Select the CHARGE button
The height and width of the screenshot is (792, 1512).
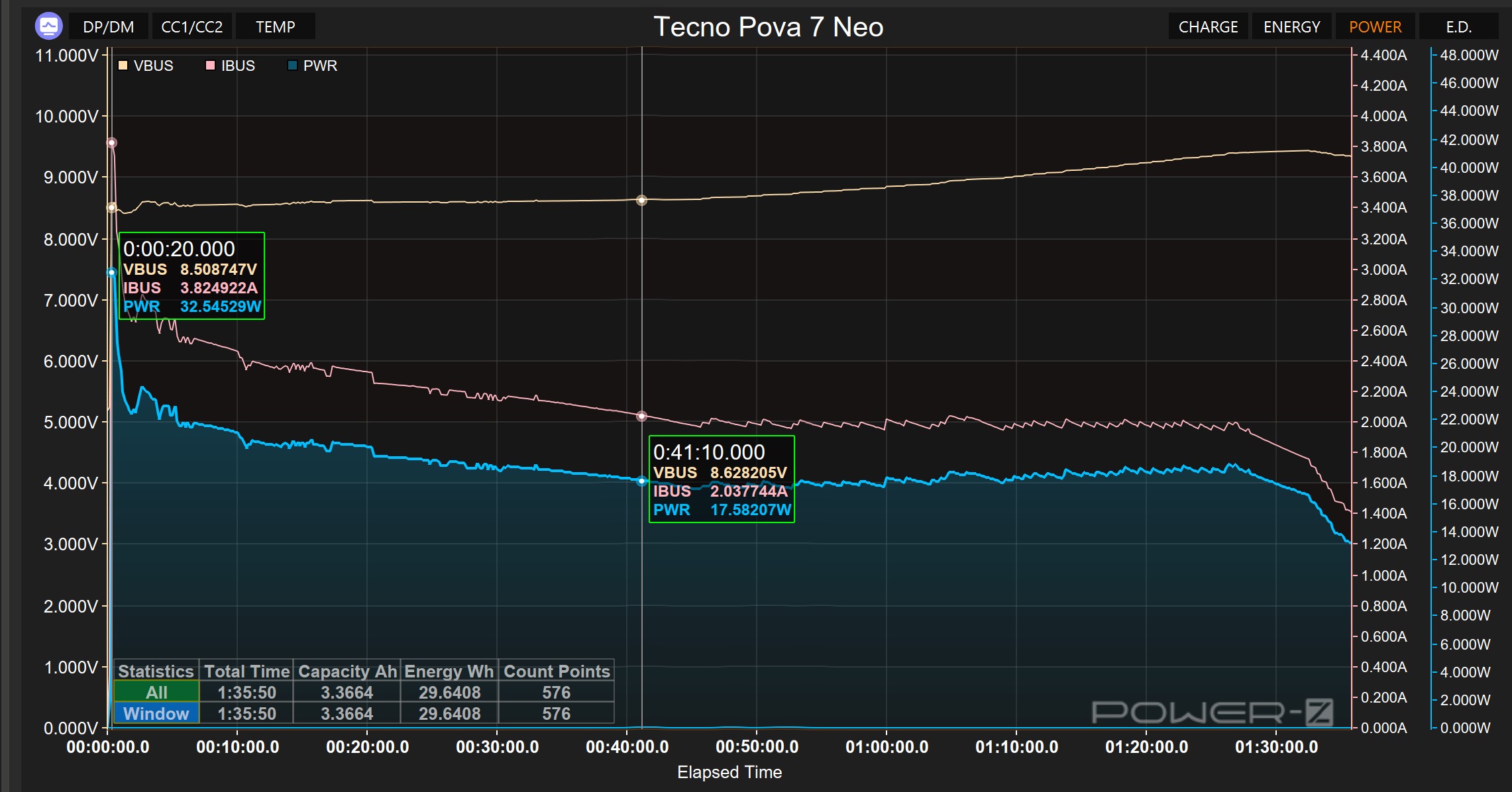pyautogui.click(x=1208, y=27)
